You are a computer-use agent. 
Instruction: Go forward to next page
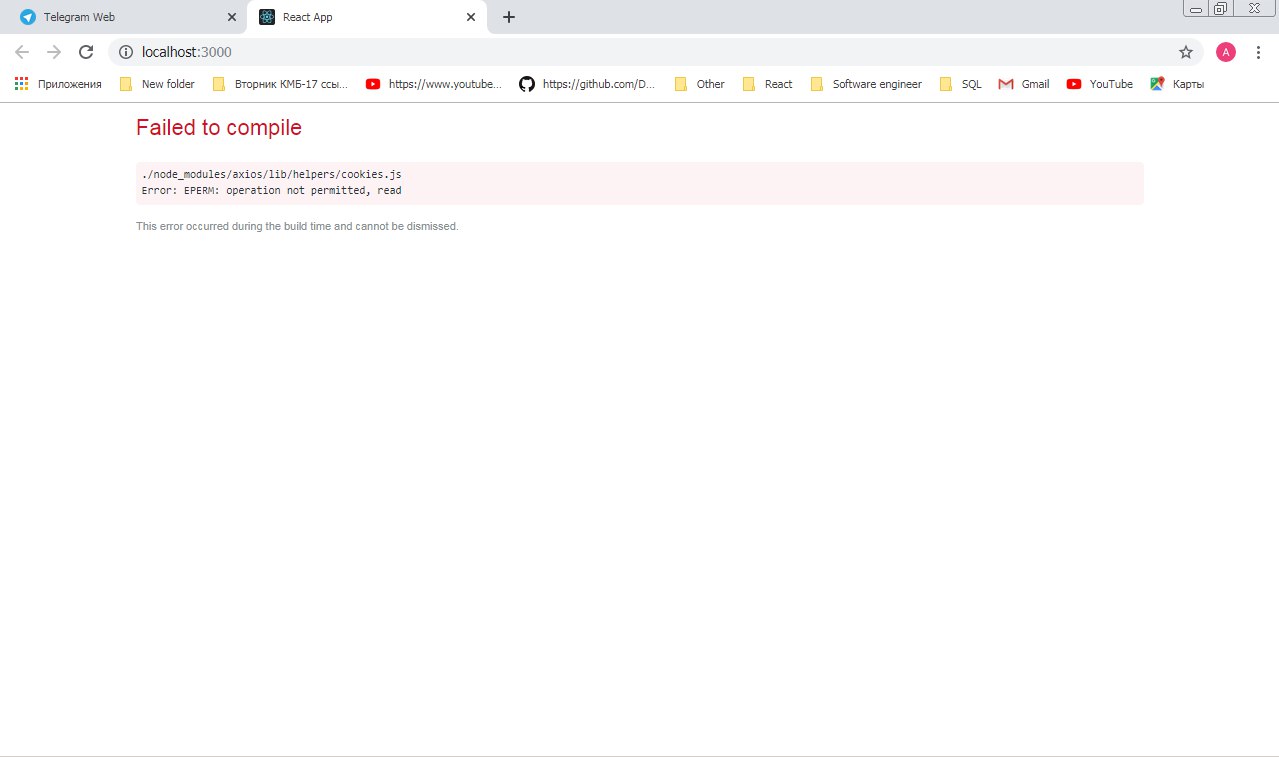coord(54,52)
